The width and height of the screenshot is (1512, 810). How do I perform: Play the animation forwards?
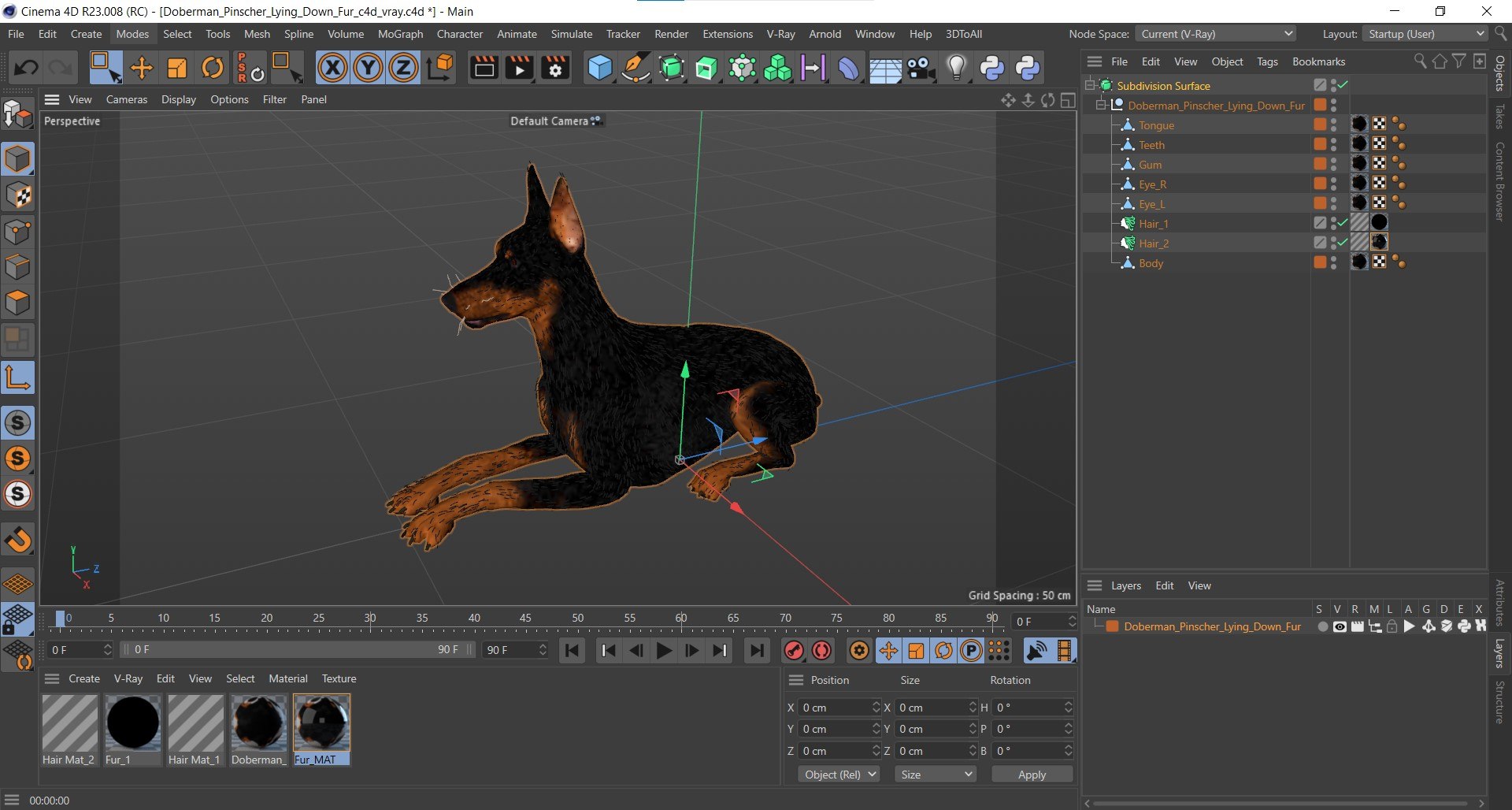664,650
